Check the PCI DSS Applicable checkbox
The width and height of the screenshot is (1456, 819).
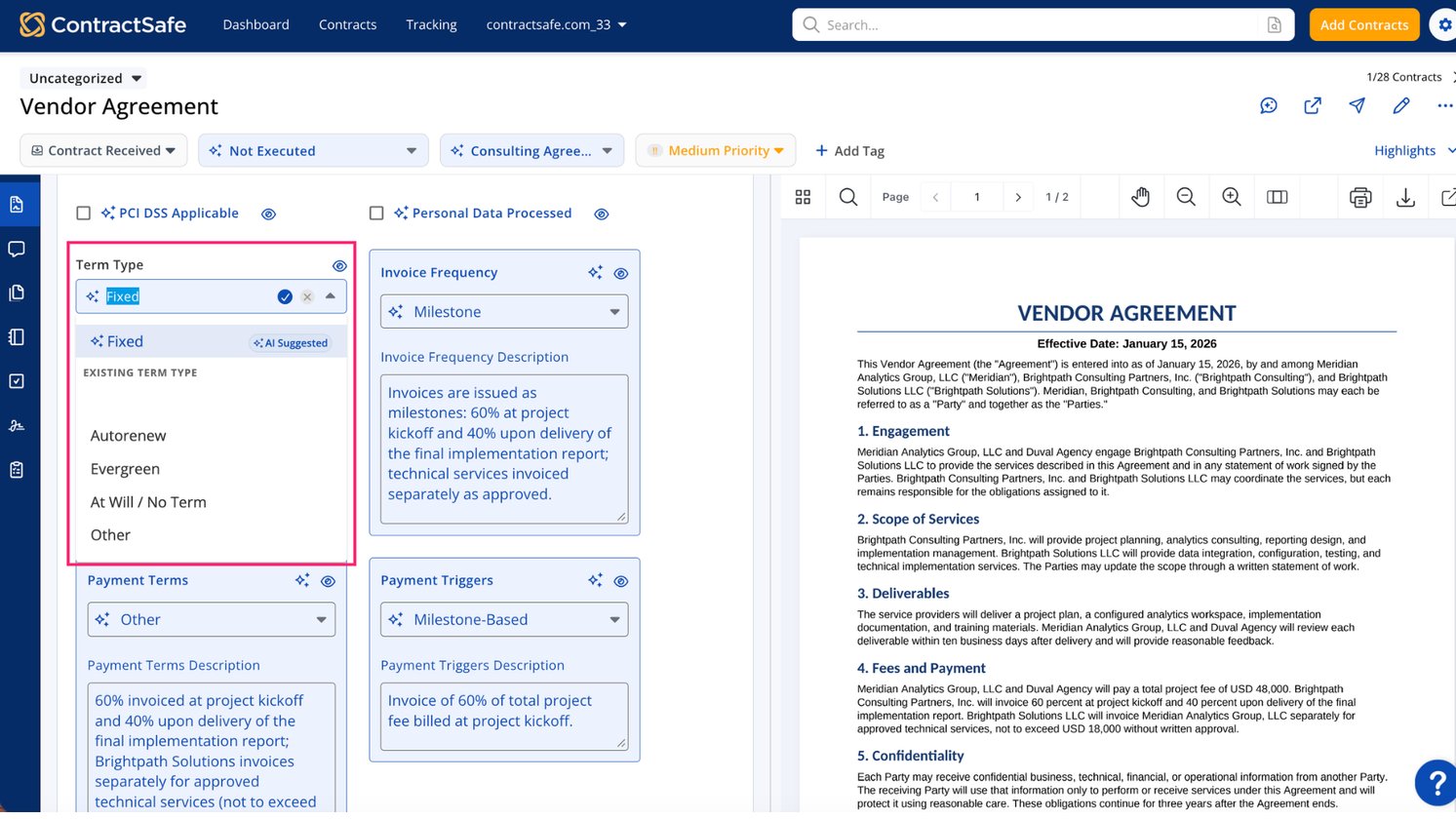point(84,213)
